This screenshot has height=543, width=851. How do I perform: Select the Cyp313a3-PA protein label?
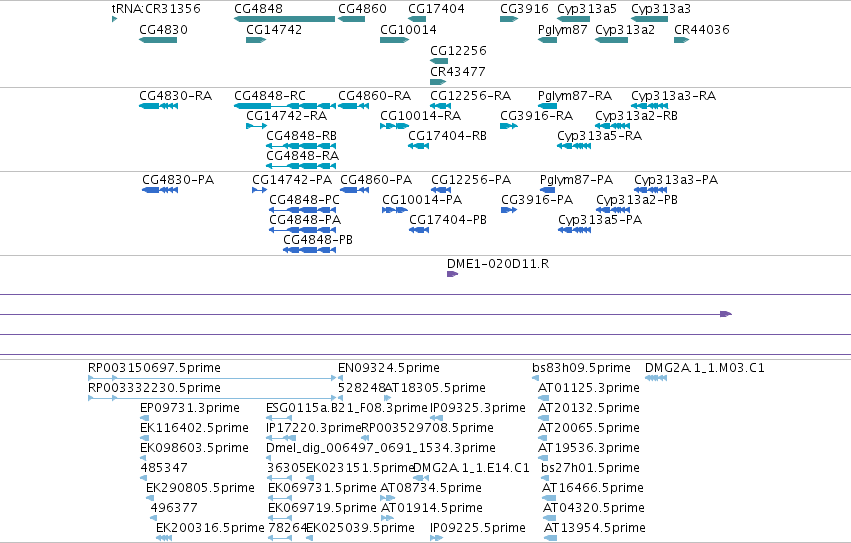(x=676, y=180)
